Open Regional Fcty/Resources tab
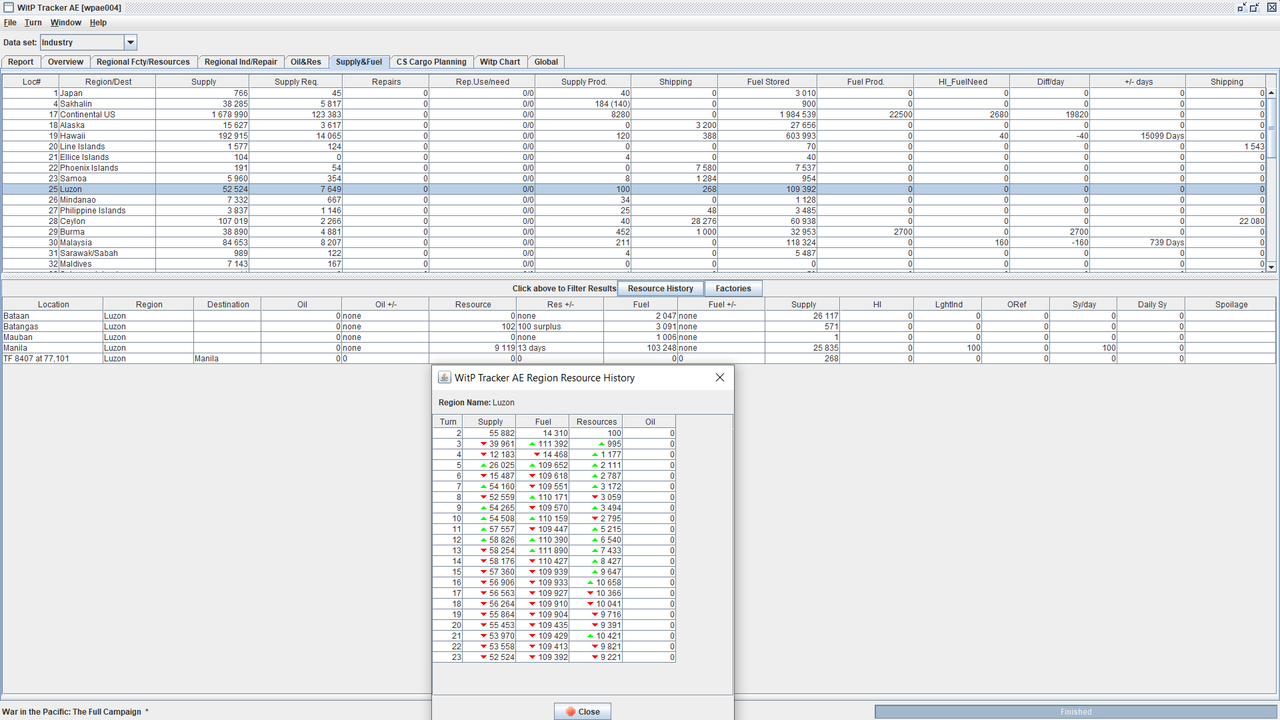The width and height of the screenshot is (1280, 720). [x=143, y=62]
